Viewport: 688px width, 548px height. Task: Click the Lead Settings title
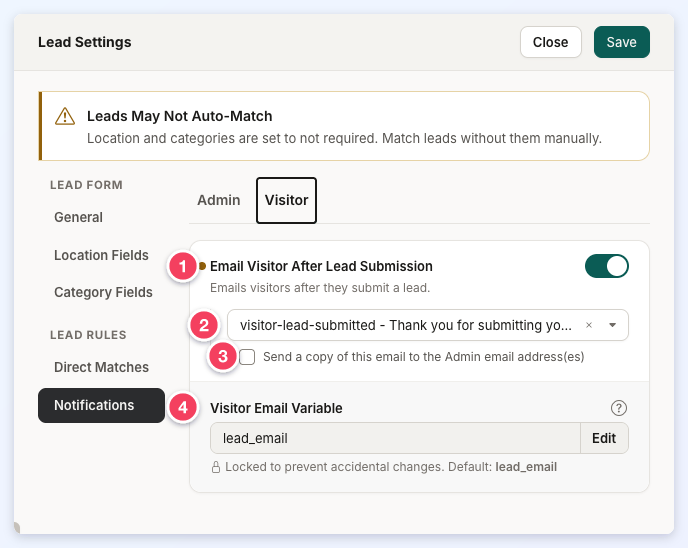tap(85, 42)
